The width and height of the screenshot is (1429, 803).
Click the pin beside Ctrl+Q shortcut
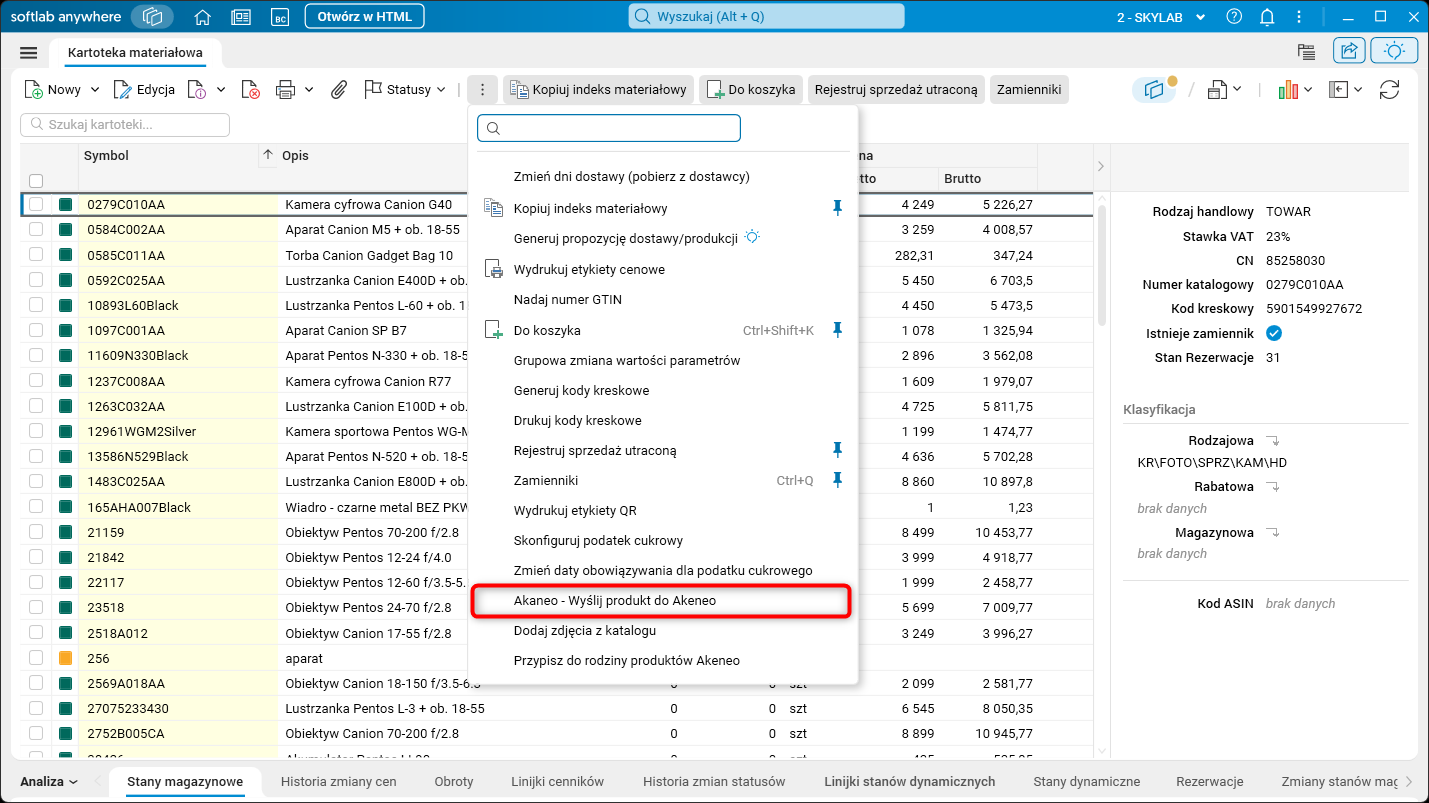coord(838,480)
